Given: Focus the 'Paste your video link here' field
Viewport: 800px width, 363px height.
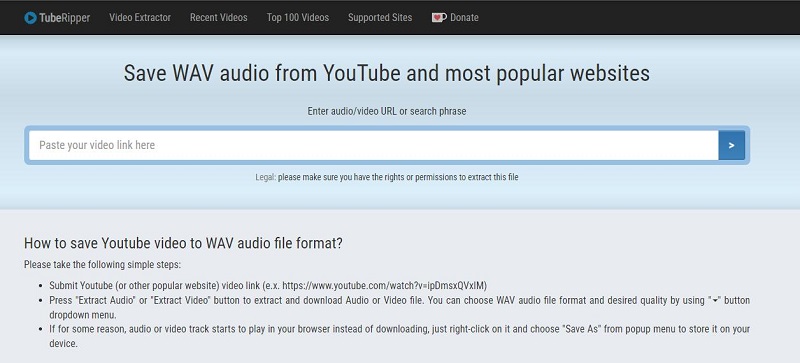Looking at the screenshot, I should tap(373, 145).
